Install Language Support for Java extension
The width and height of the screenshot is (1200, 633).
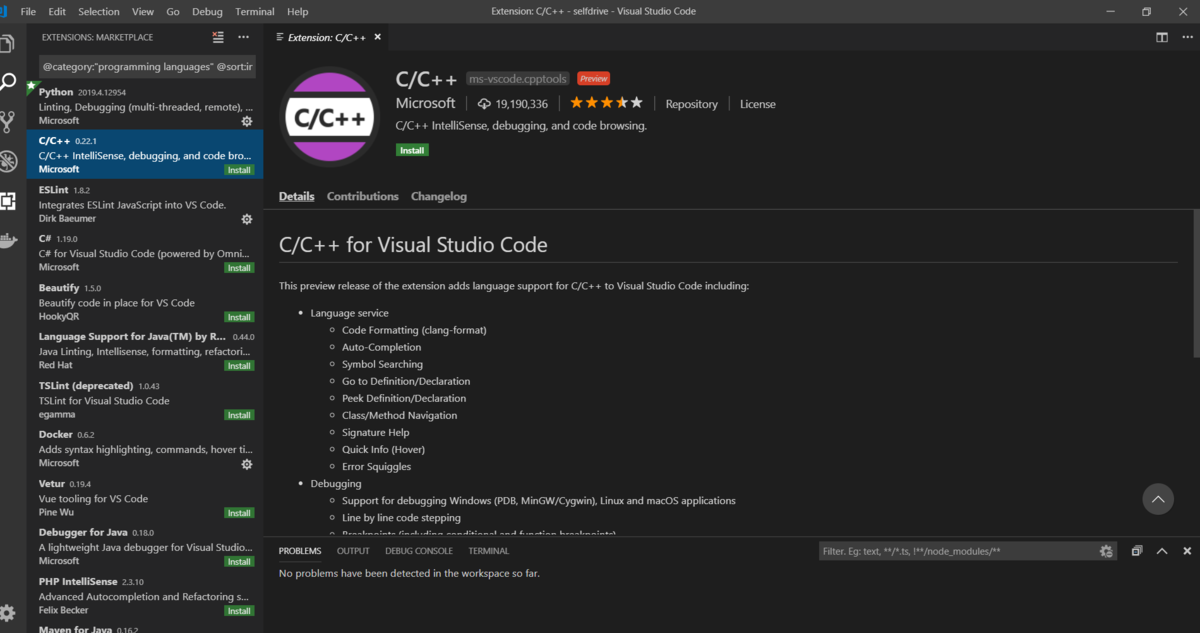(239, 366)
